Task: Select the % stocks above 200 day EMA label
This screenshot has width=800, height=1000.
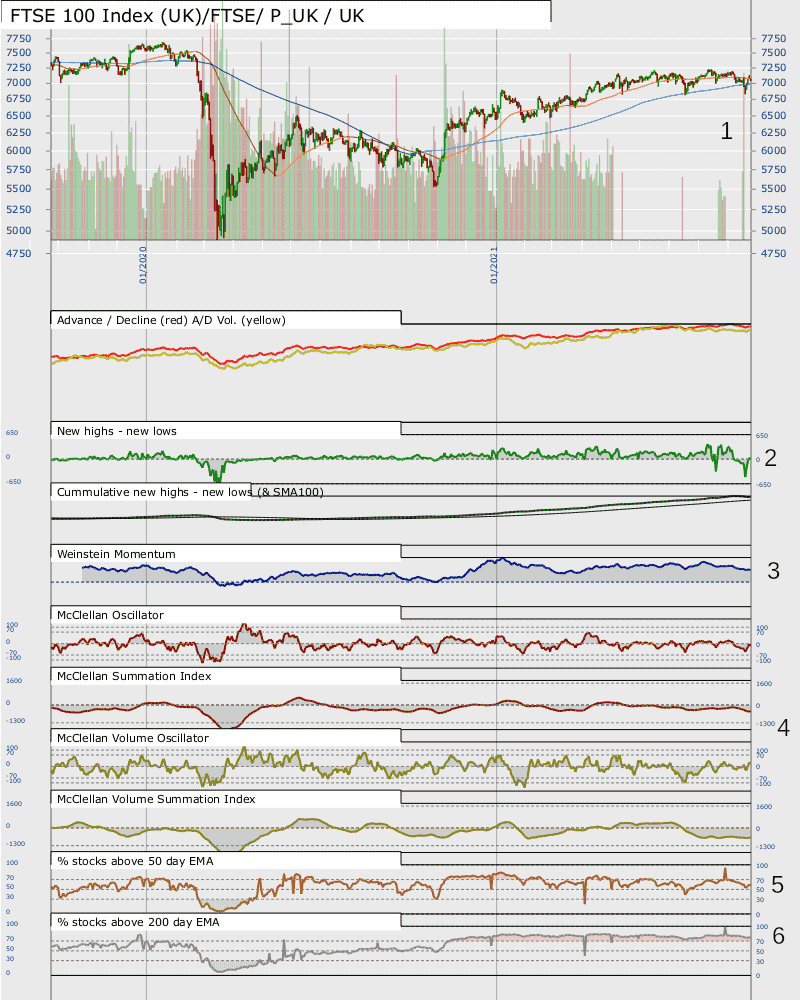Action: tap(138, 922)
